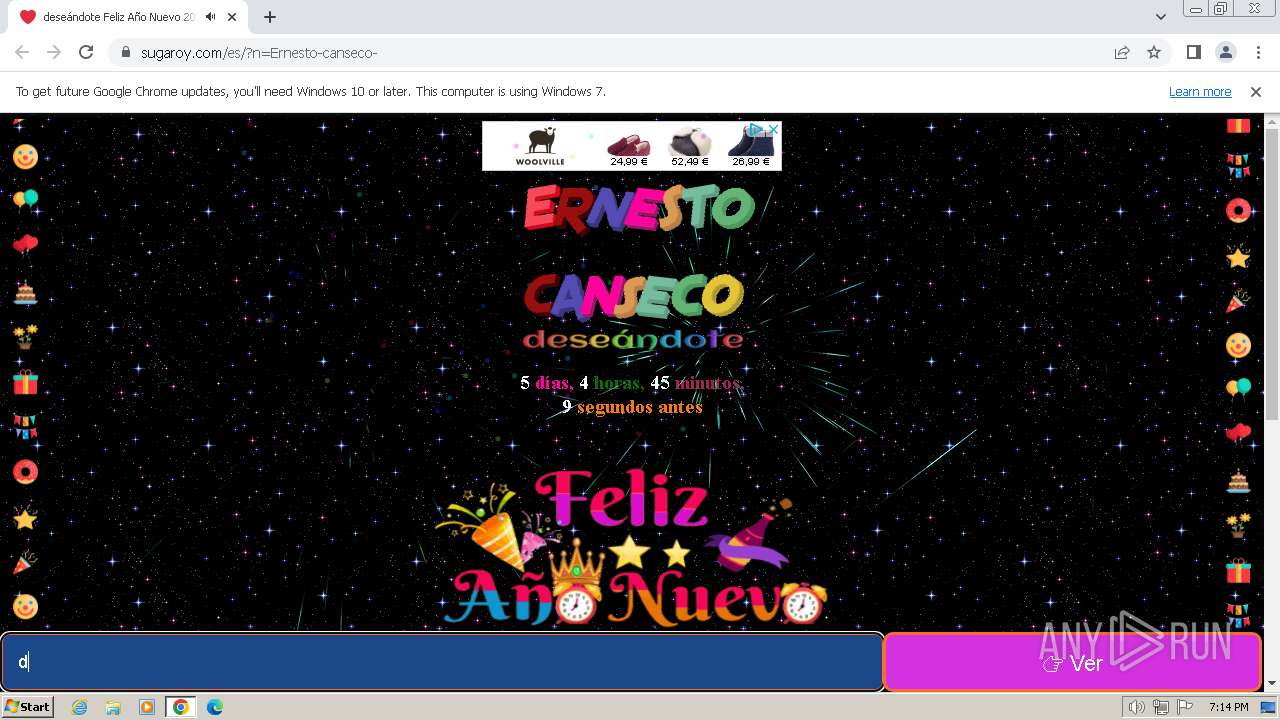The image size is (1280, 720).
Task: Click the party popper emoji on the right side
Action: pos(1238,301)
